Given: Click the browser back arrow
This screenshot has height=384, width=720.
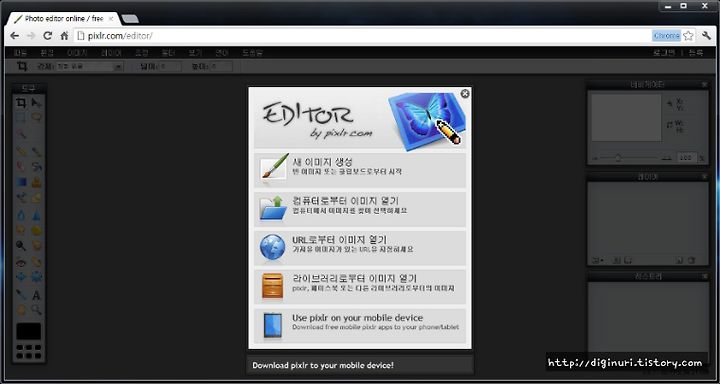Looking at the screenshot, I should click(15, 36).
